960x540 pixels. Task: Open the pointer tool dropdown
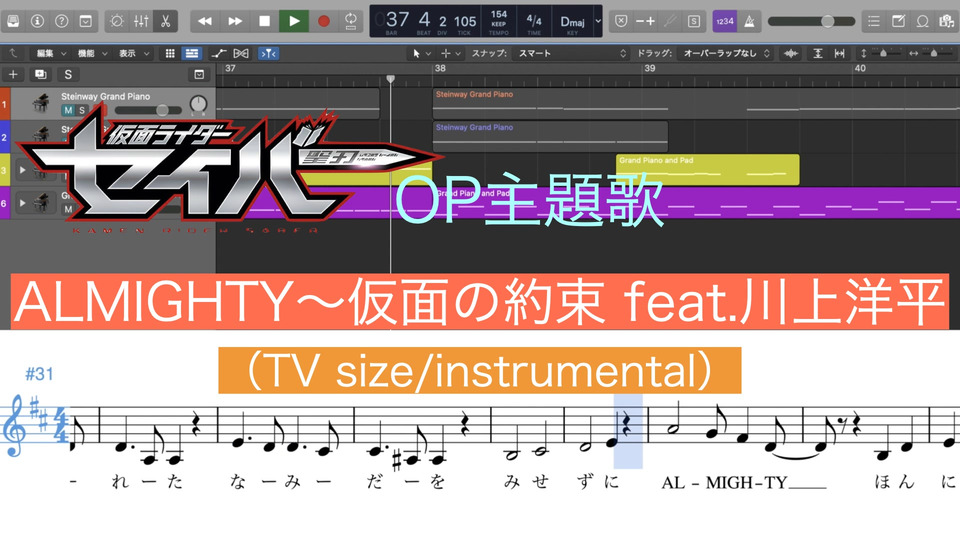(x=421, y=53)
